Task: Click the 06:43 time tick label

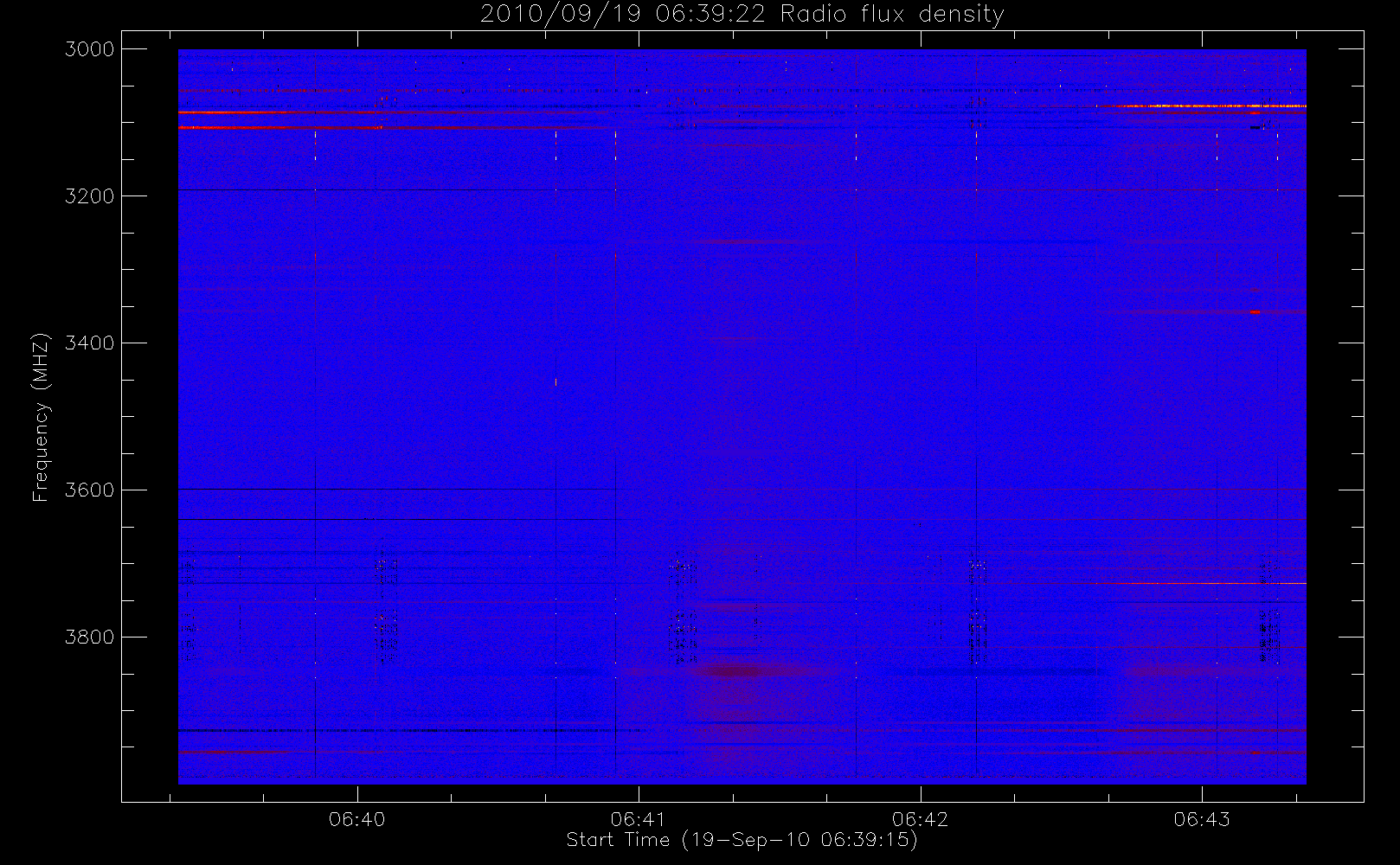Action: click(x=1202, y=819)
